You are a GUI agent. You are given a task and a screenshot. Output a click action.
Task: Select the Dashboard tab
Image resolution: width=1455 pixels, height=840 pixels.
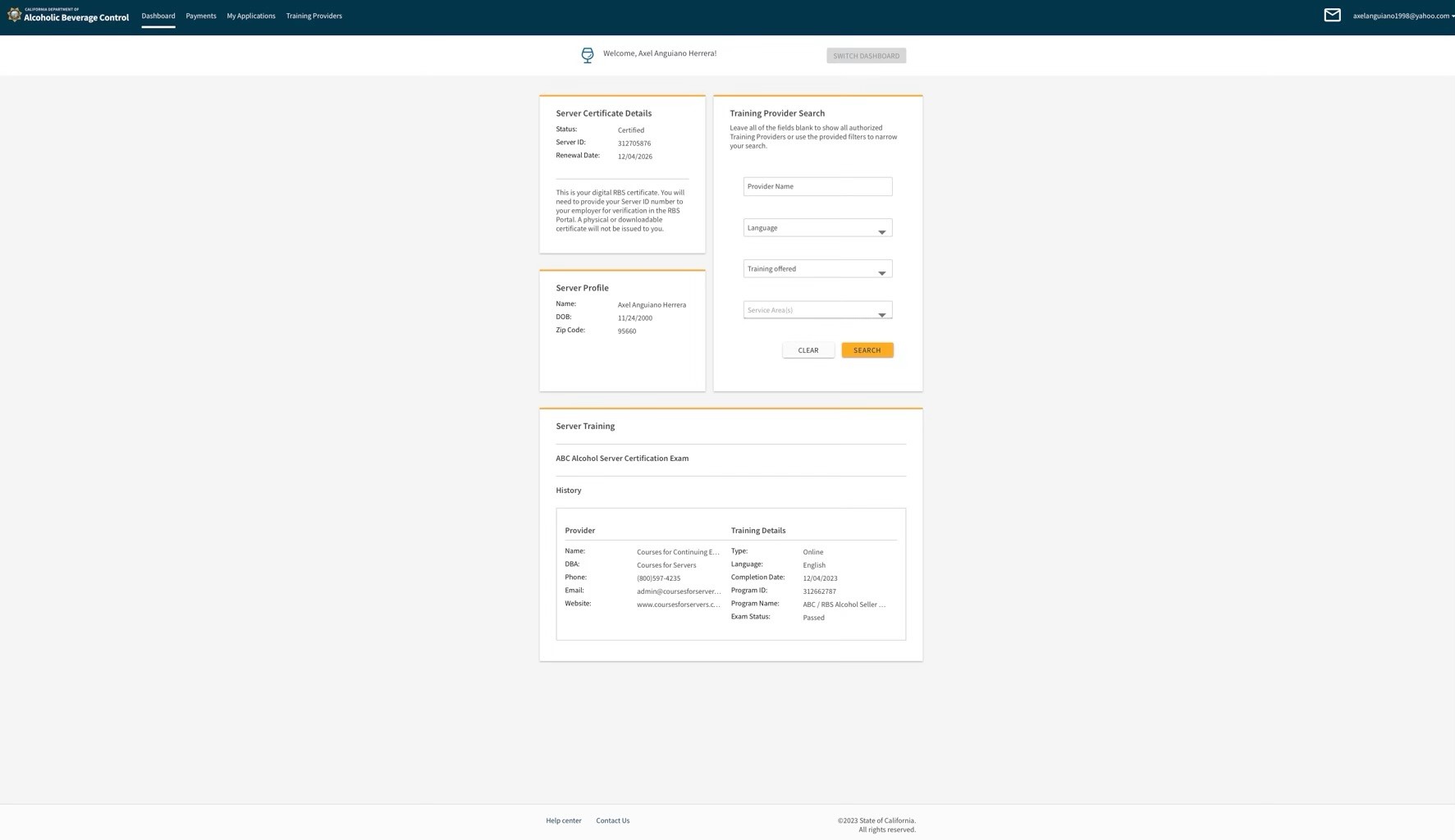(x=158, y=16)
